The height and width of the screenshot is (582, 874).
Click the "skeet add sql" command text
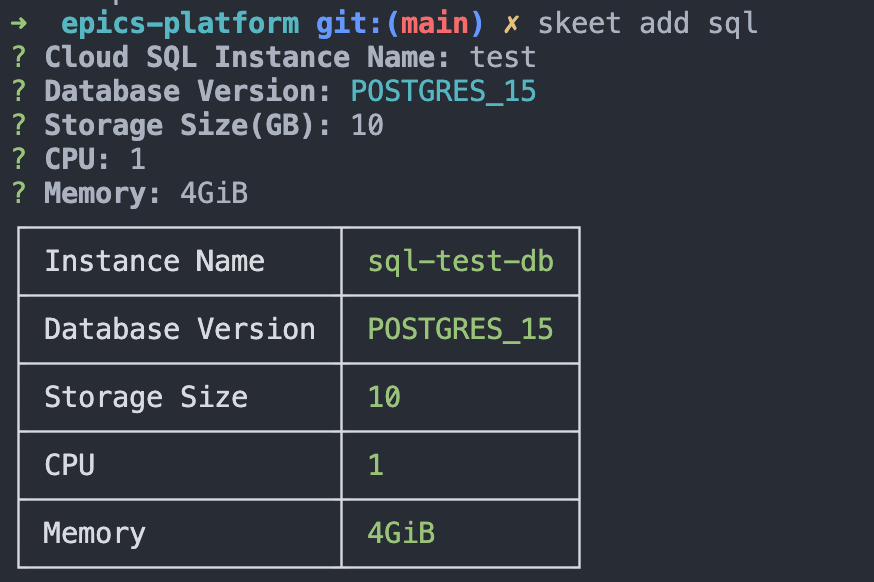coord(648,24)
